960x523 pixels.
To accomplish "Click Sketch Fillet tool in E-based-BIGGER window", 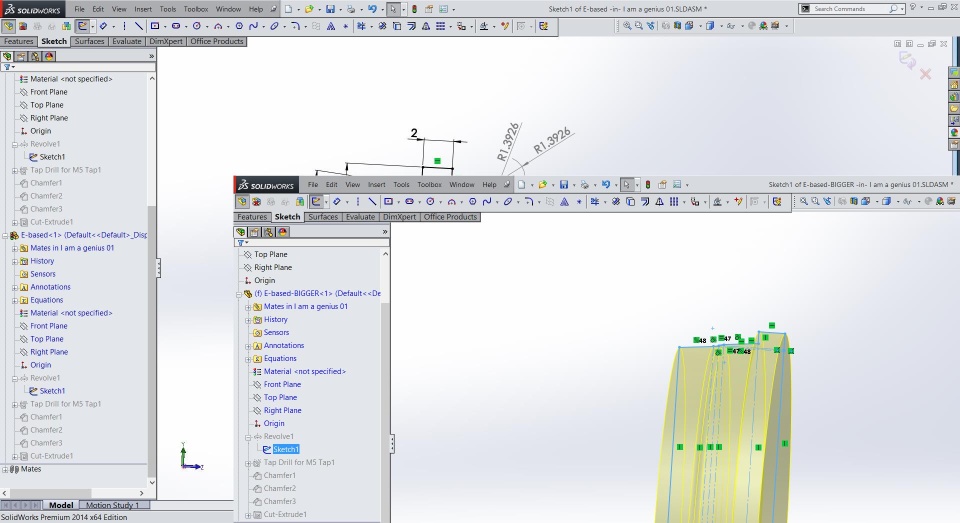I will click(528, 201).
